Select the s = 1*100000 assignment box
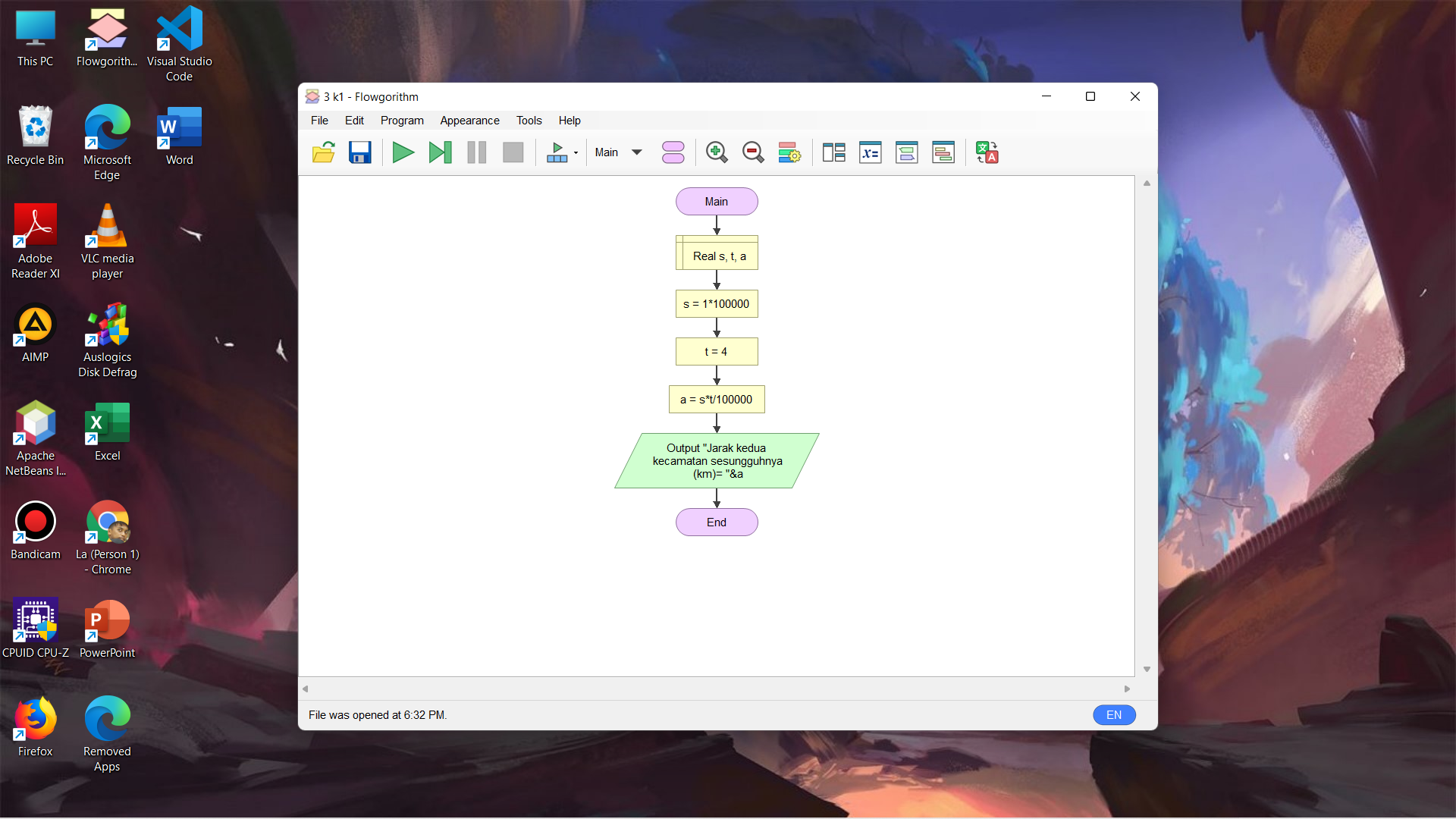This screenshot has width=1456, height=819. point(717,304)
